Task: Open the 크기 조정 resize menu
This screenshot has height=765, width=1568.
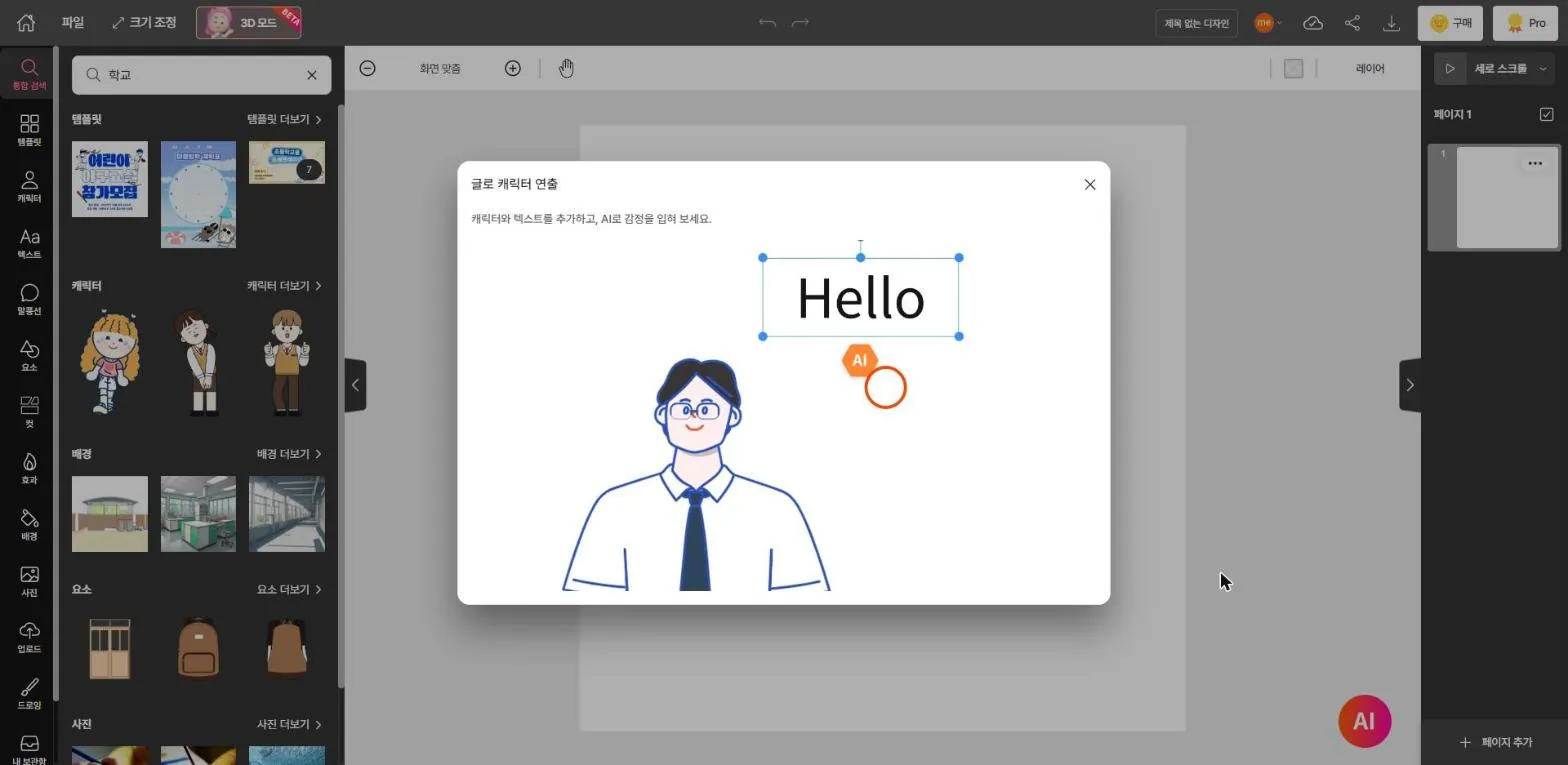Action: pos(144,22)
